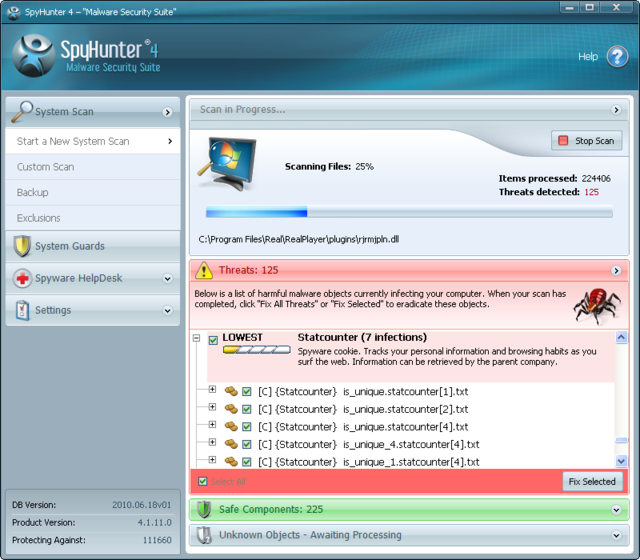
Task: Click cookie icon beside is_unique_4.statcounter[4].txt
Action: [x=231, y=444]
